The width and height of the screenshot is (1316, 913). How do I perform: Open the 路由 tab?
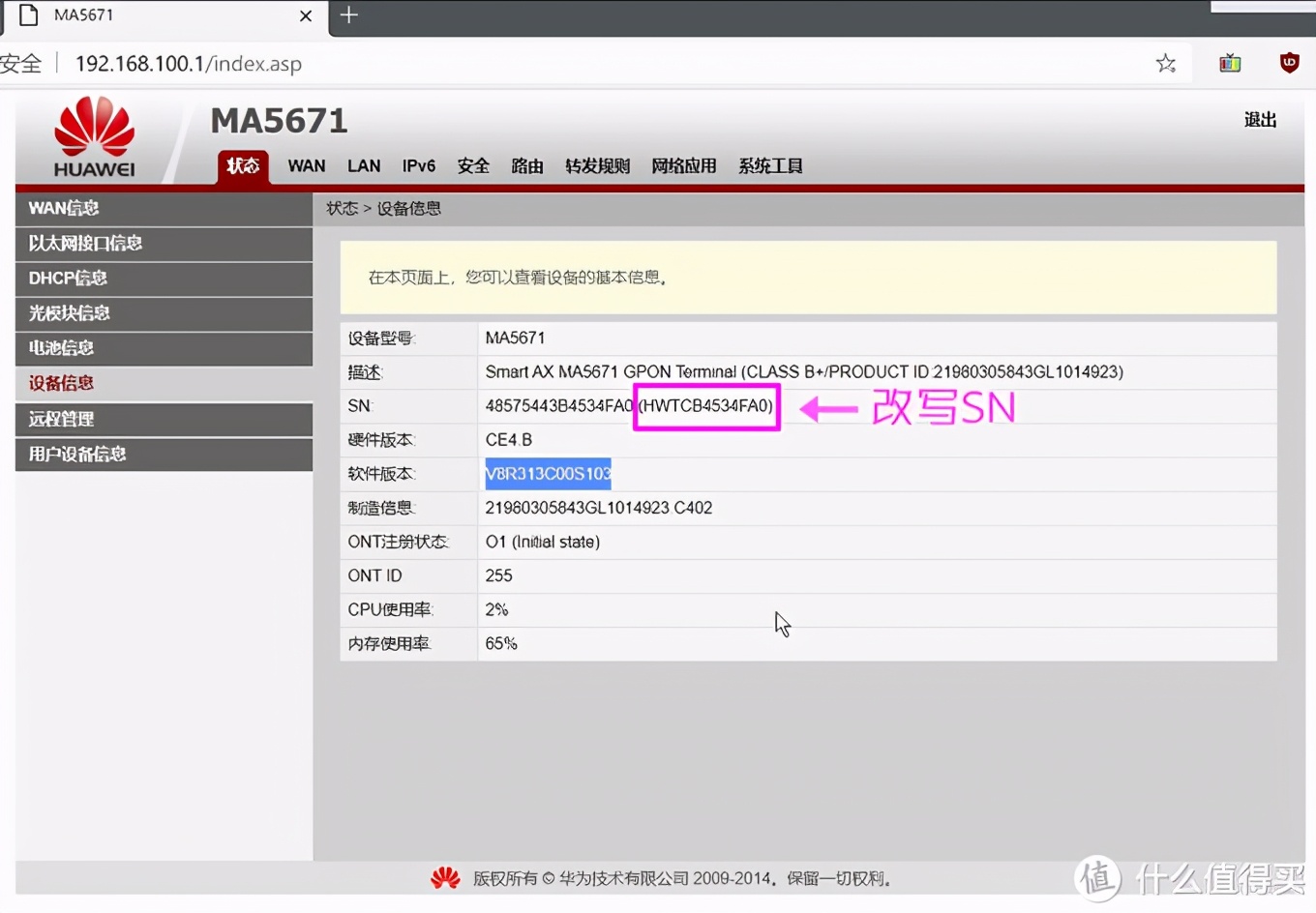pyautogui.click(x=527, y=165)
